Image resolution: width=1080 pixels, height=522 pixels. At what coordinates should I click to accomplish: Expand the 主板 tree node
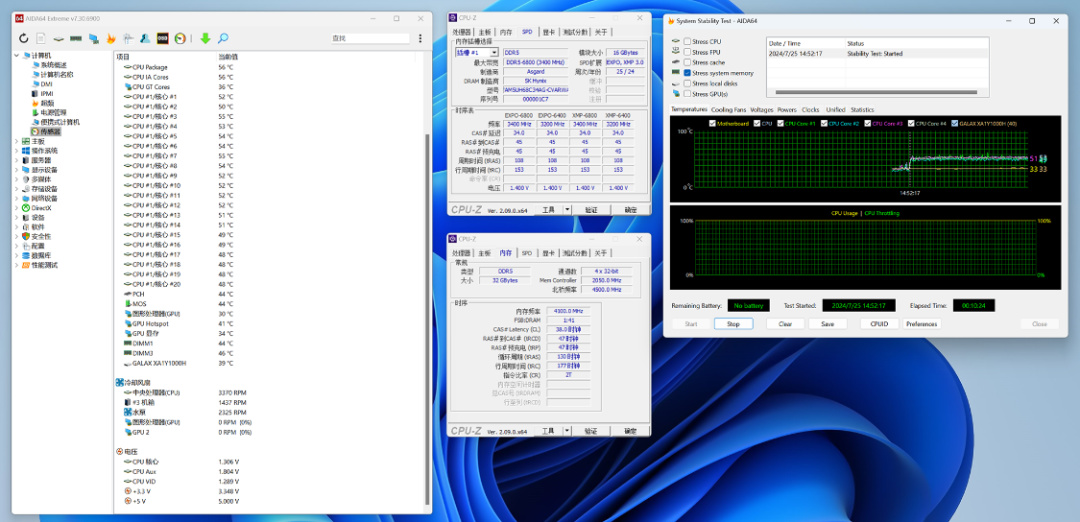16,142
